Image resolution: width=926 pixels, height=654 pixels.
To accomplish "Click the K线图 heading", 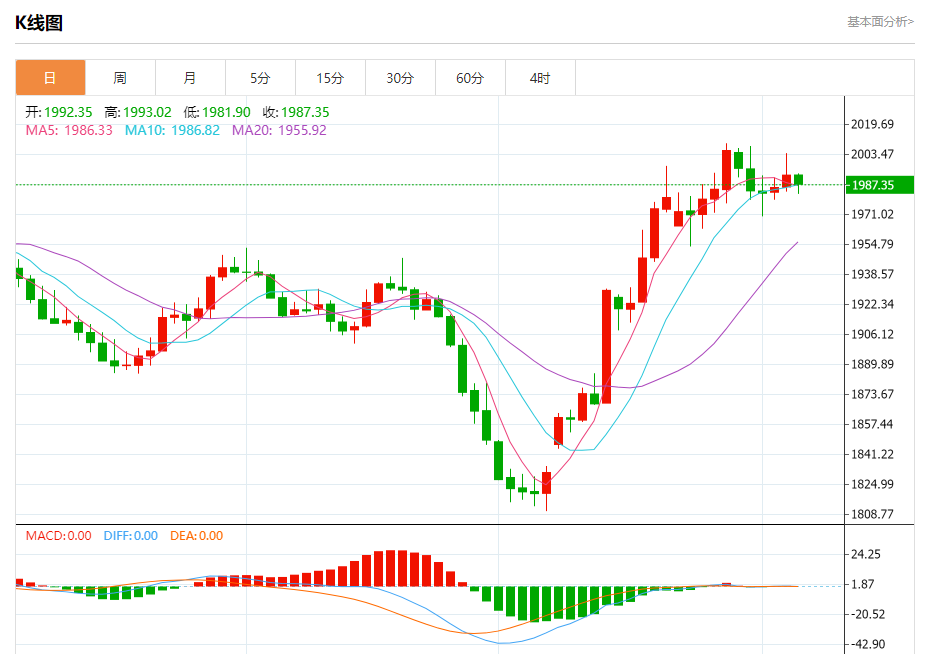I will 38,22.
